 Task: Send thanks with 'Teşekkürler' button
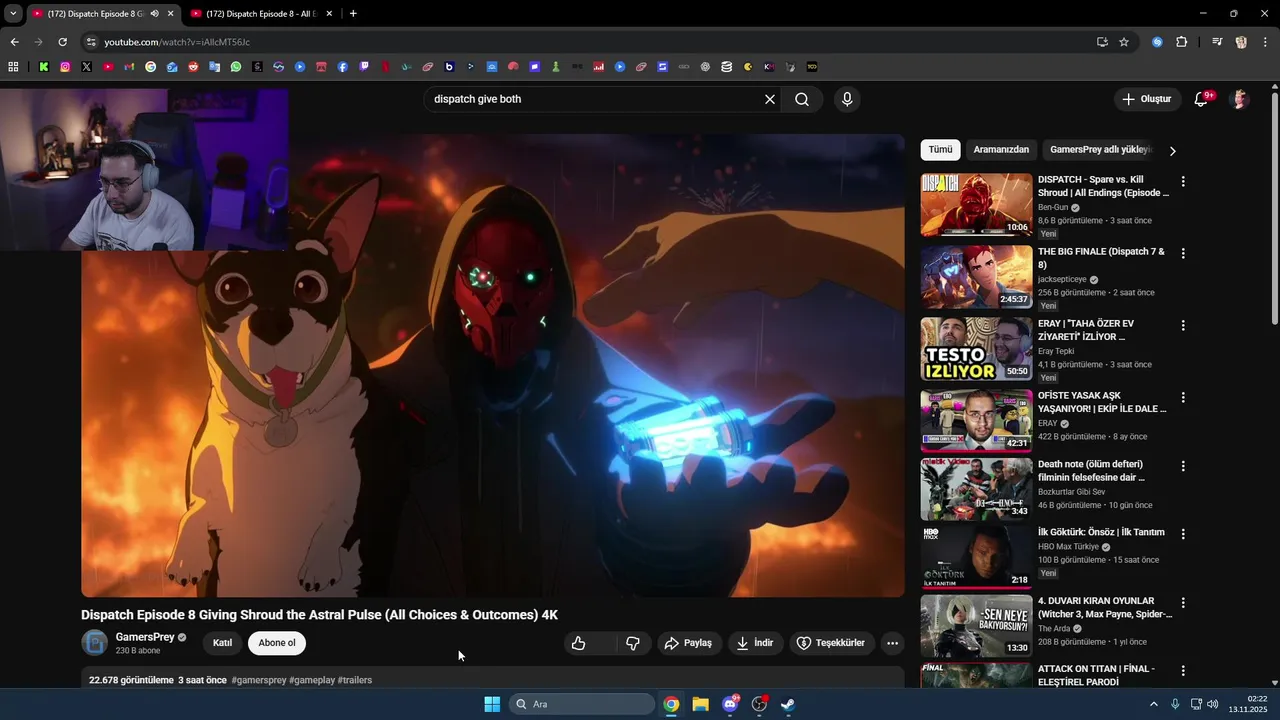pos(830,643)
